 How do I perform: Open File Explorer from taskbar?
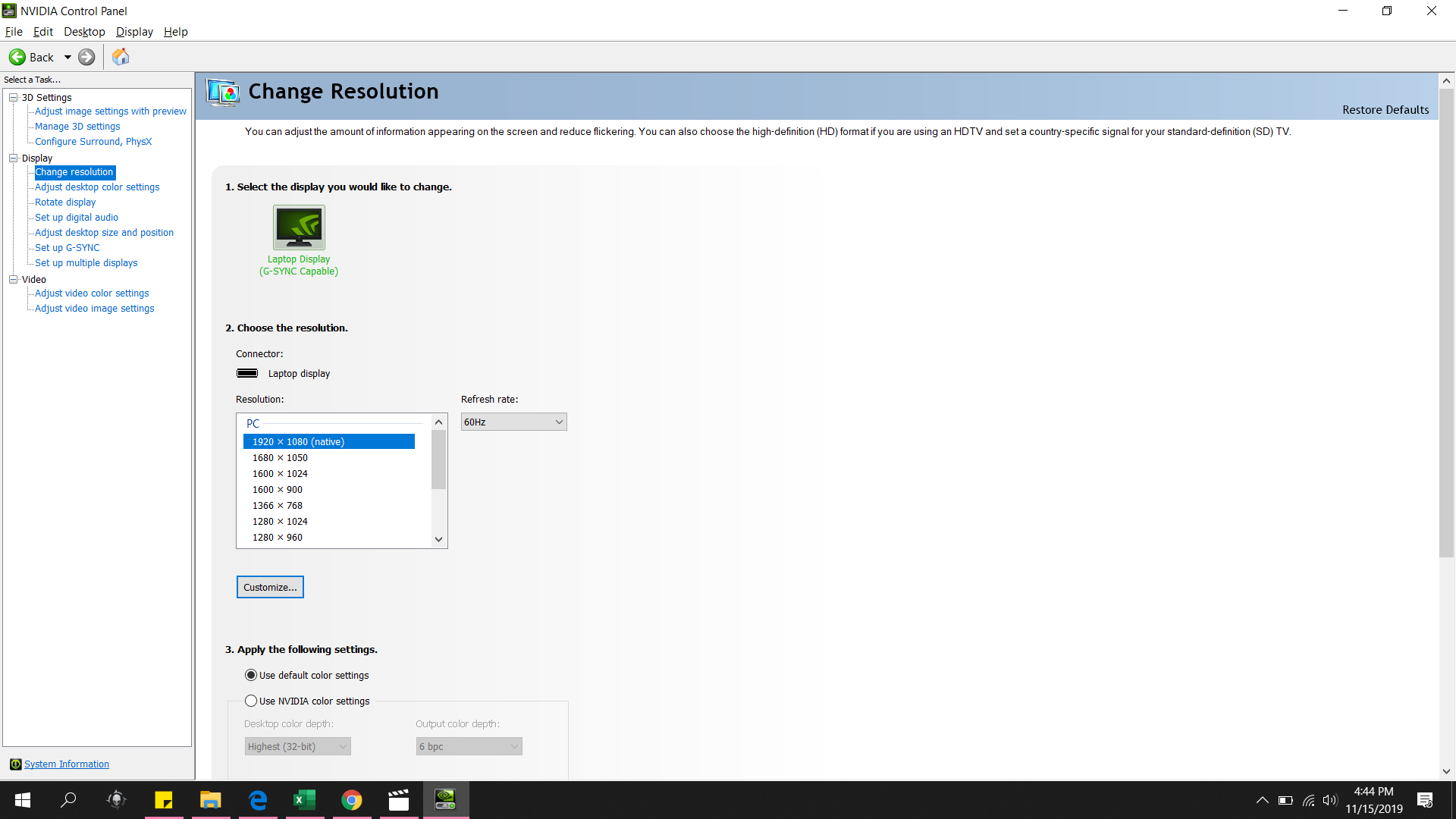coord(210,800)
